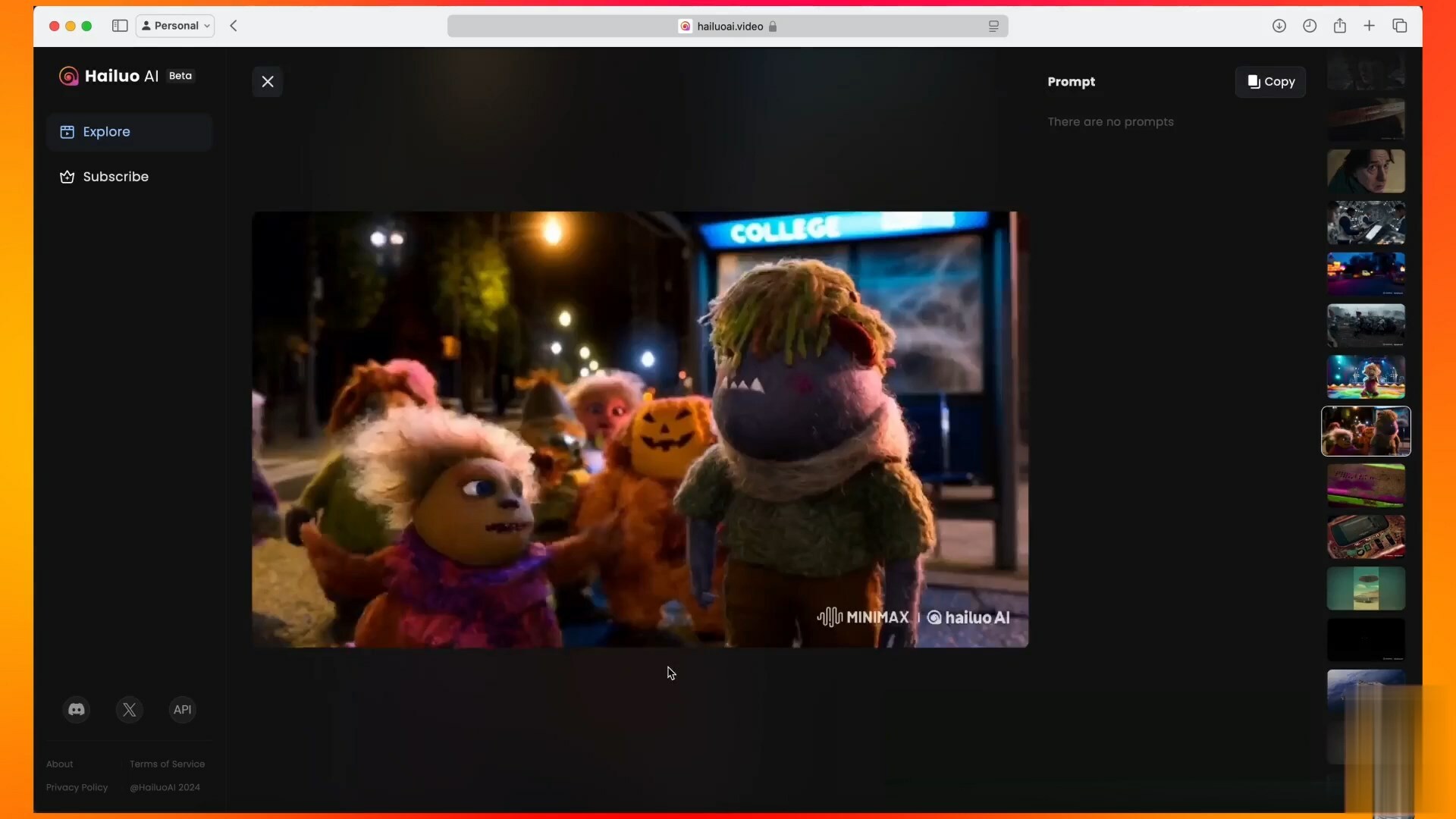The image size is (1456, 819).
Task: Open the Explore section
Action: (x=129, y=132)
